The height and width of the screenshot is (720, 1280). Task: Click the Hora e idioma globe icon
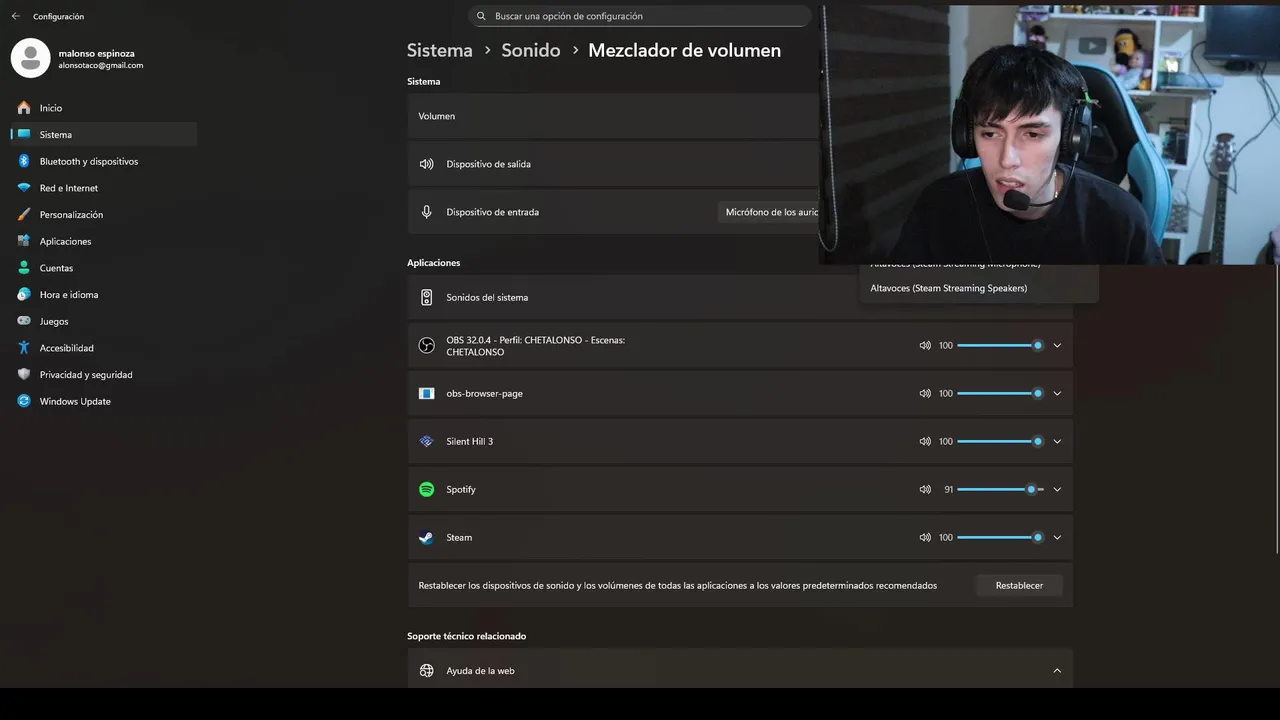24,295
